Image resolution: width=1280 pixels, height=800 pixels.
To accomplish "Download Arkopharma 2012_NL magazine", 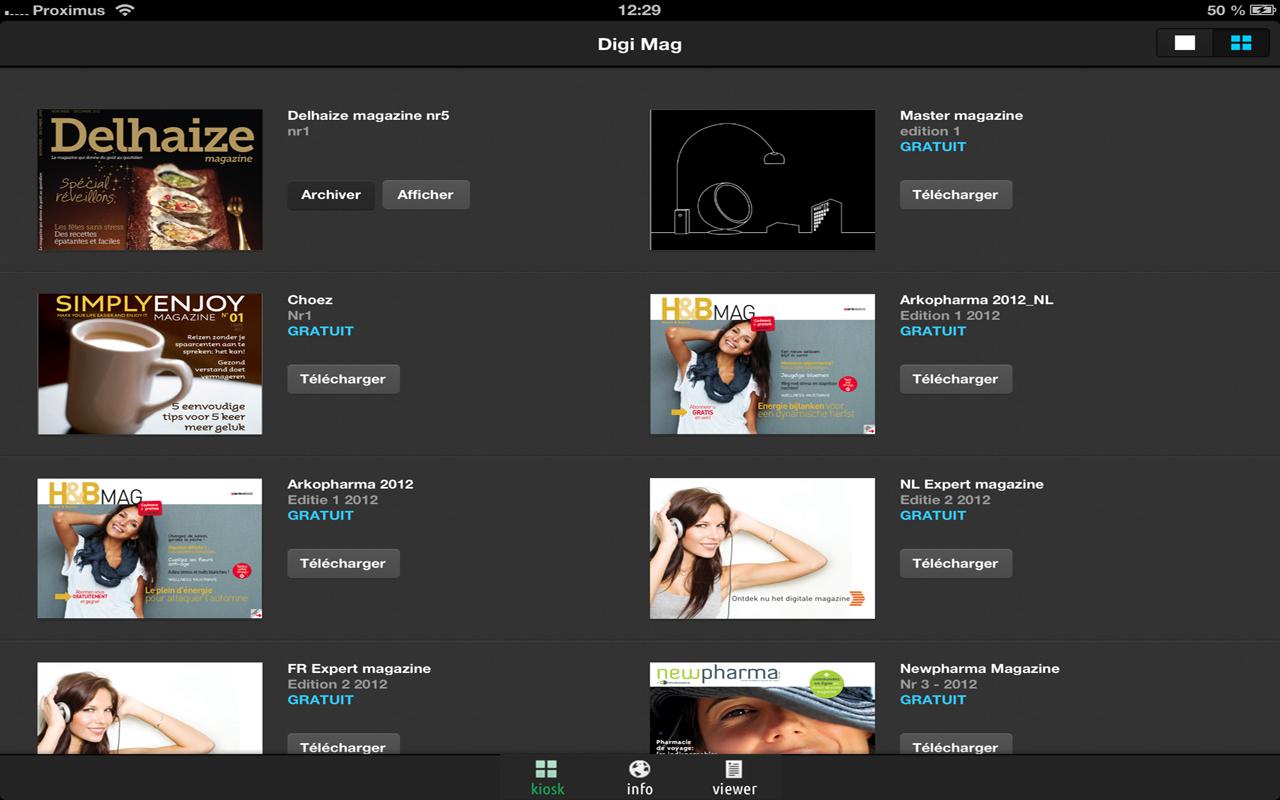I will (956, 379).
